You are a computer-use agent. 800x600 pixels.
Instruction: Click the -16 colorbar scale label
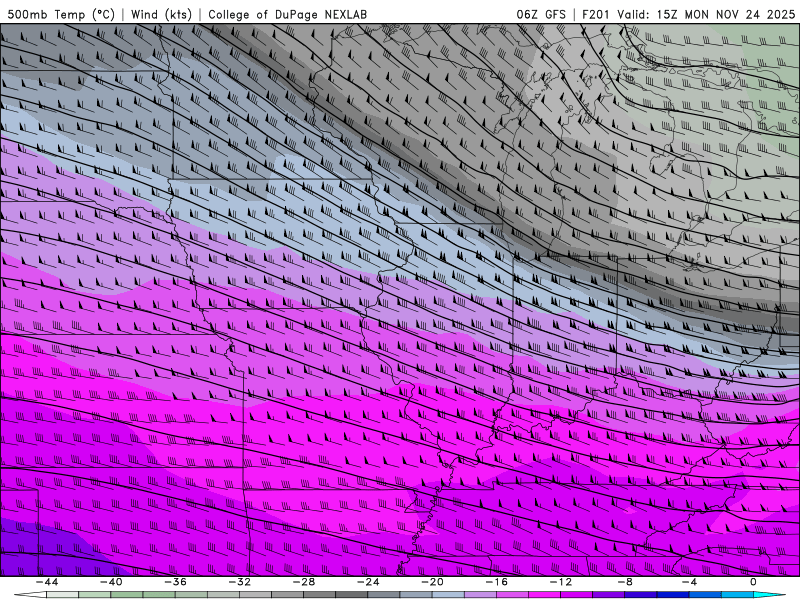[496, 582]
